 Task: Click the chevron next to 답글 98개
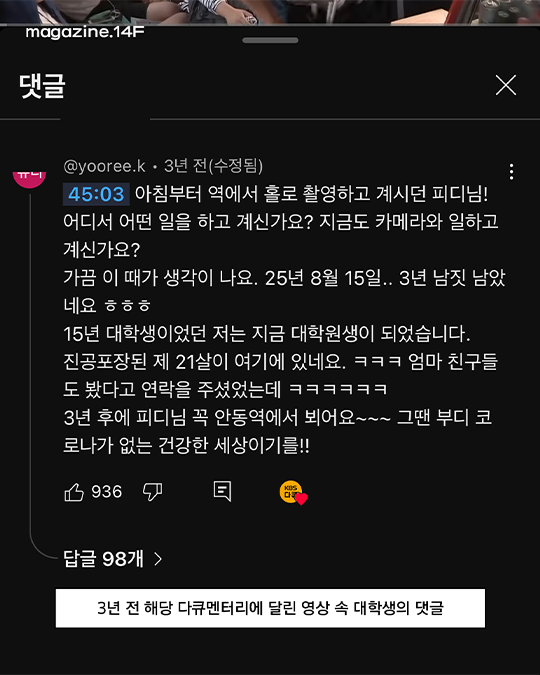(x=158, y=559)
